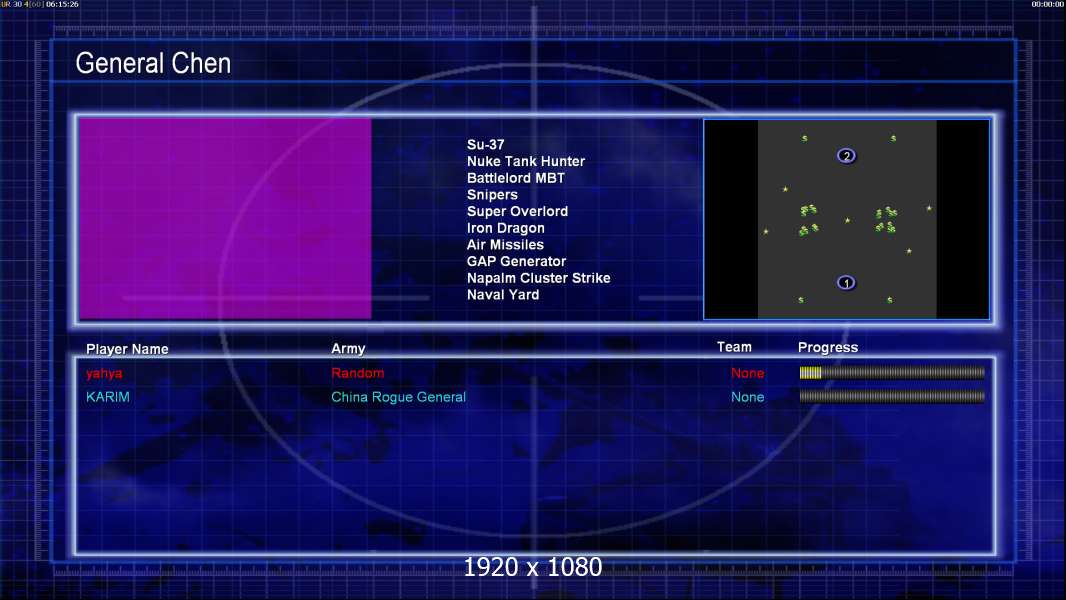1066x600 pixels.
Task: Select player "KARIM" in the player list
Action: [x=107, y=397]
